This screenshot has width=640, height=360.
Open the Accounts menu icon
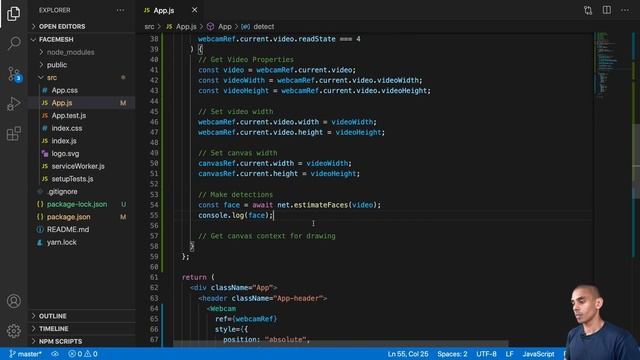[x=13, y=301]
